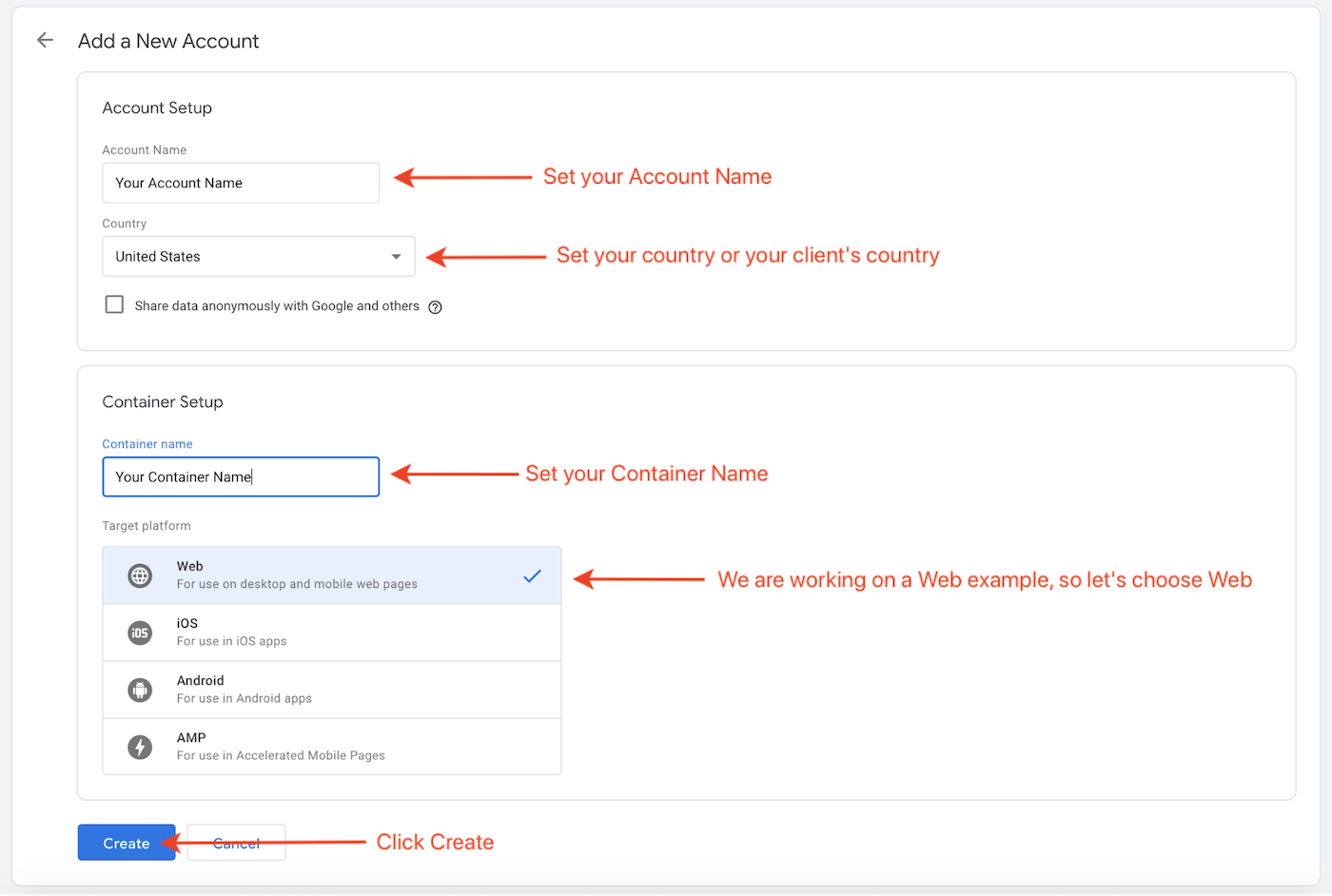Viewport: 1332px width, 896px height.
Task: Open help icon next to Share data
Action: point(435,307)
